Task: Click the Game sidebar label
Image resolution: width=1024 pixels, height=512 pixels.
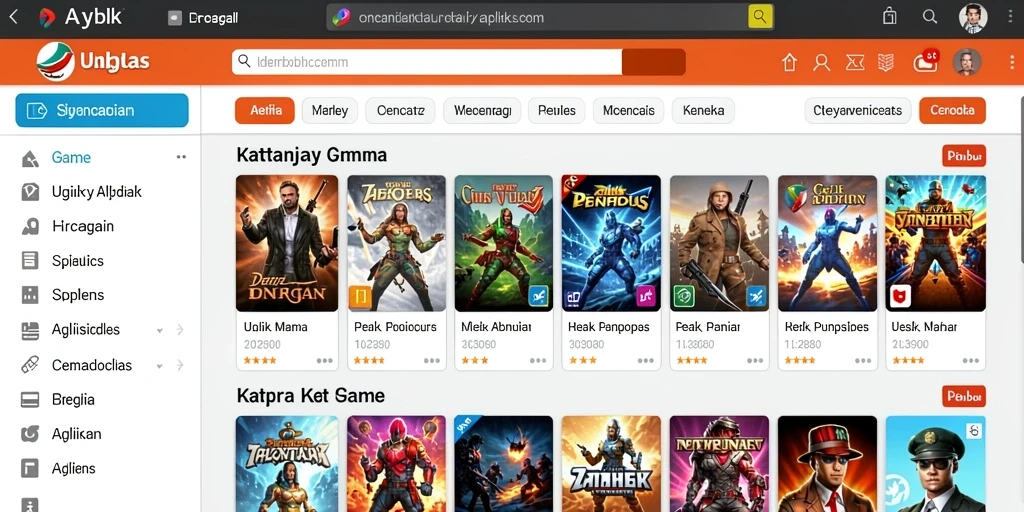Action: [71, 158]
